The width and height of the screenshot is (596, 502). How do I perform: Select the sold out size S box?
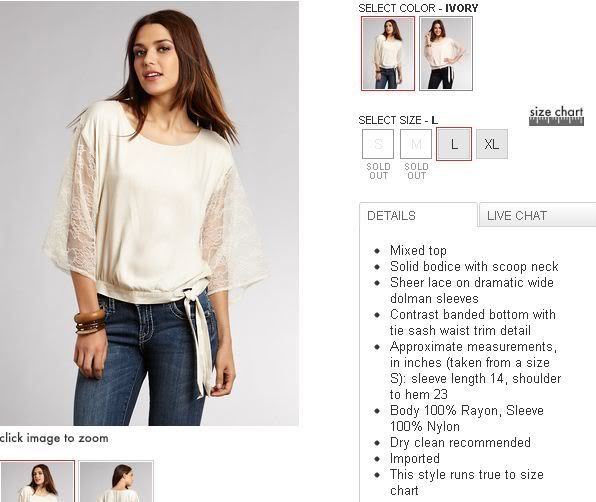(378, 144)
